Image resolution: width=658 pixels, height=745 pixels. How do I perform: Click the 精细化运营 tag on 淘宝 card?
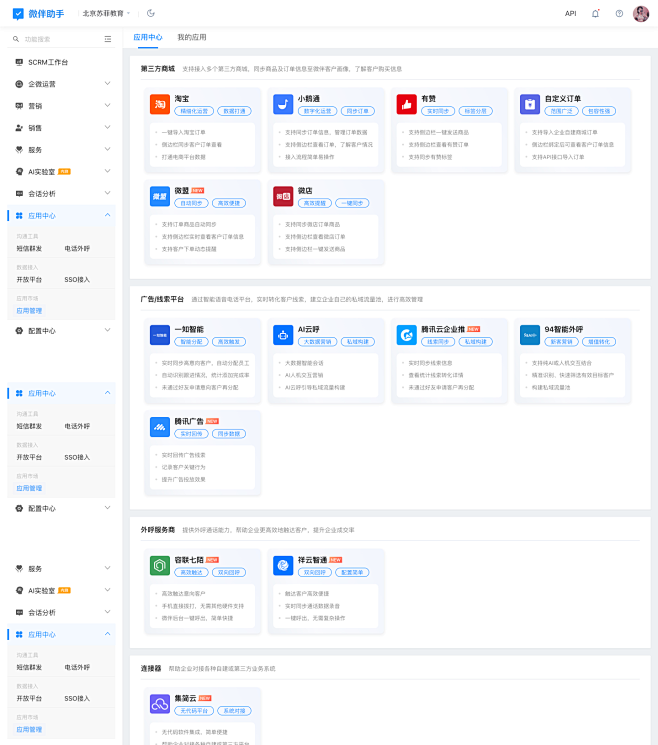point(194,111)
